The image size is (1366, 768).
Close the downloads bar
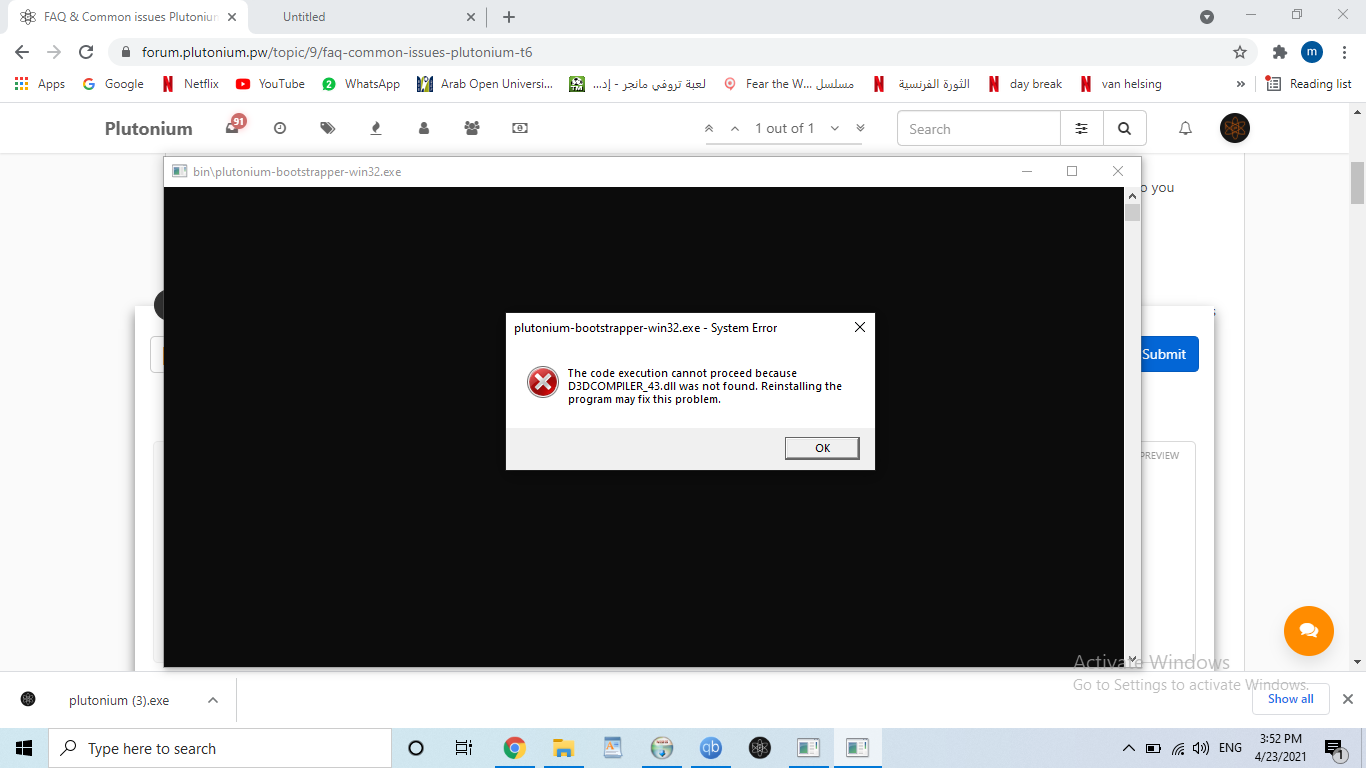click(1347, 699)
